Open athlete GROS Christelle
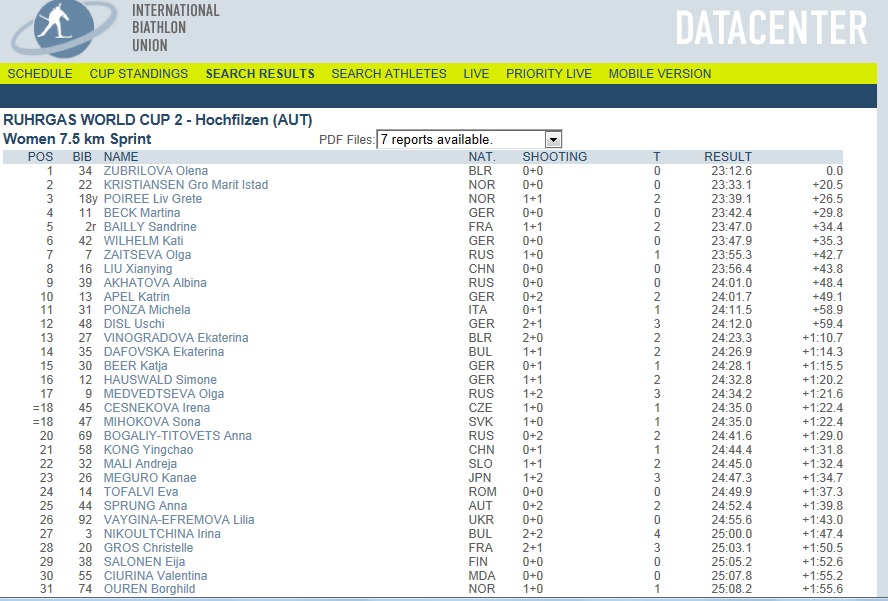888x601 pixels. (x=148, y=548)
